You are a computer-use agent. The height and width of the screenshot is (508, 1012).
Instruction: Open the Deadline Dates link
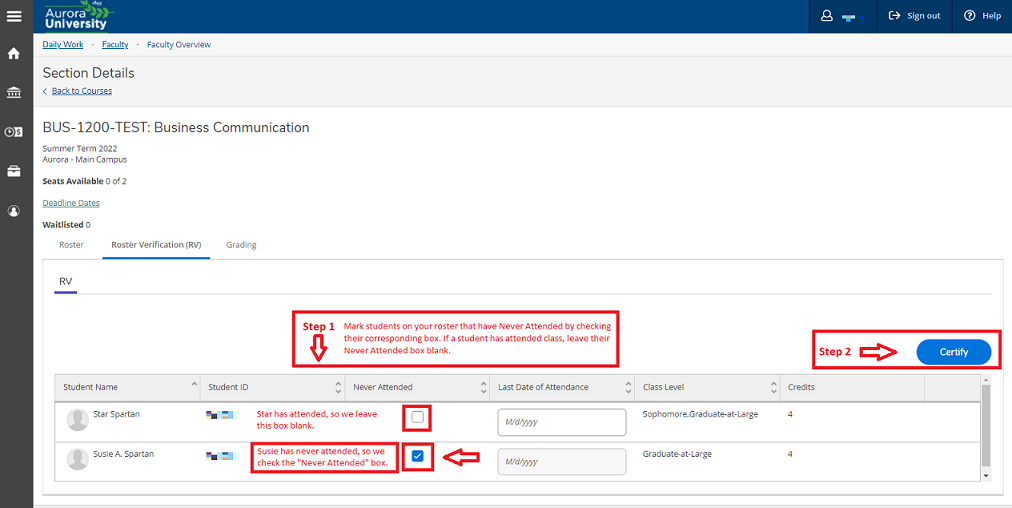pyautogui.click(x=71, y=203)
